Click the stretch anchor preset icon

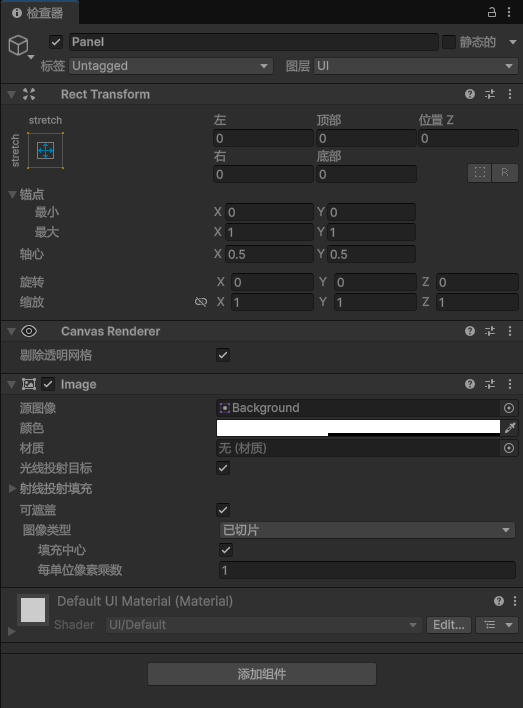click(x=45, y=150)
